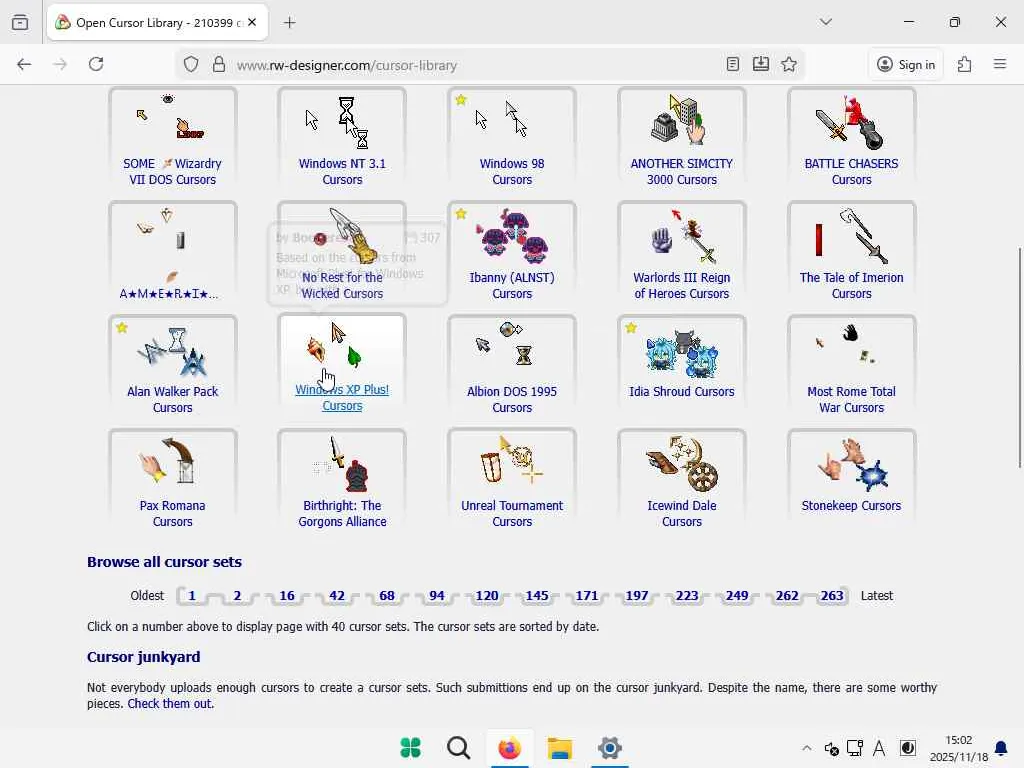
Task: Click the site padlock icon
Action: pos(219,65)
